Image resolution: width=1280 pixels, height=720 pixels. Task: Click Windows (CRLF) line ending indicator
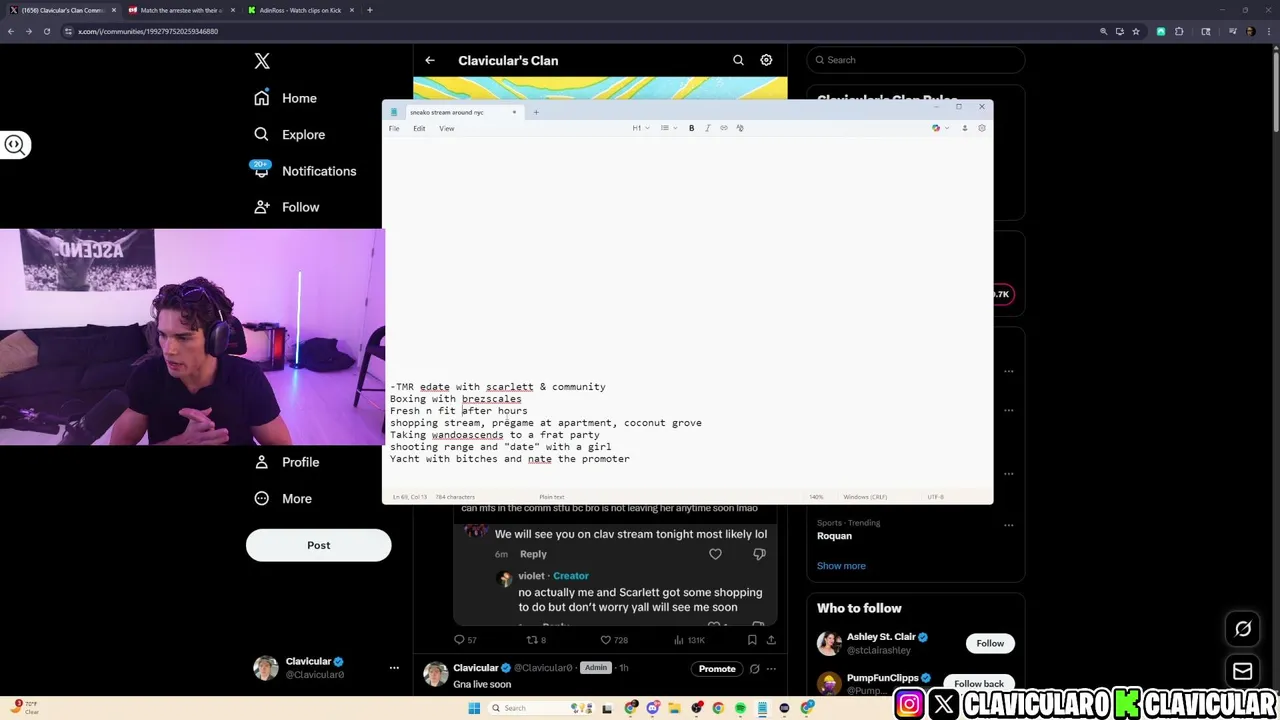865,497
